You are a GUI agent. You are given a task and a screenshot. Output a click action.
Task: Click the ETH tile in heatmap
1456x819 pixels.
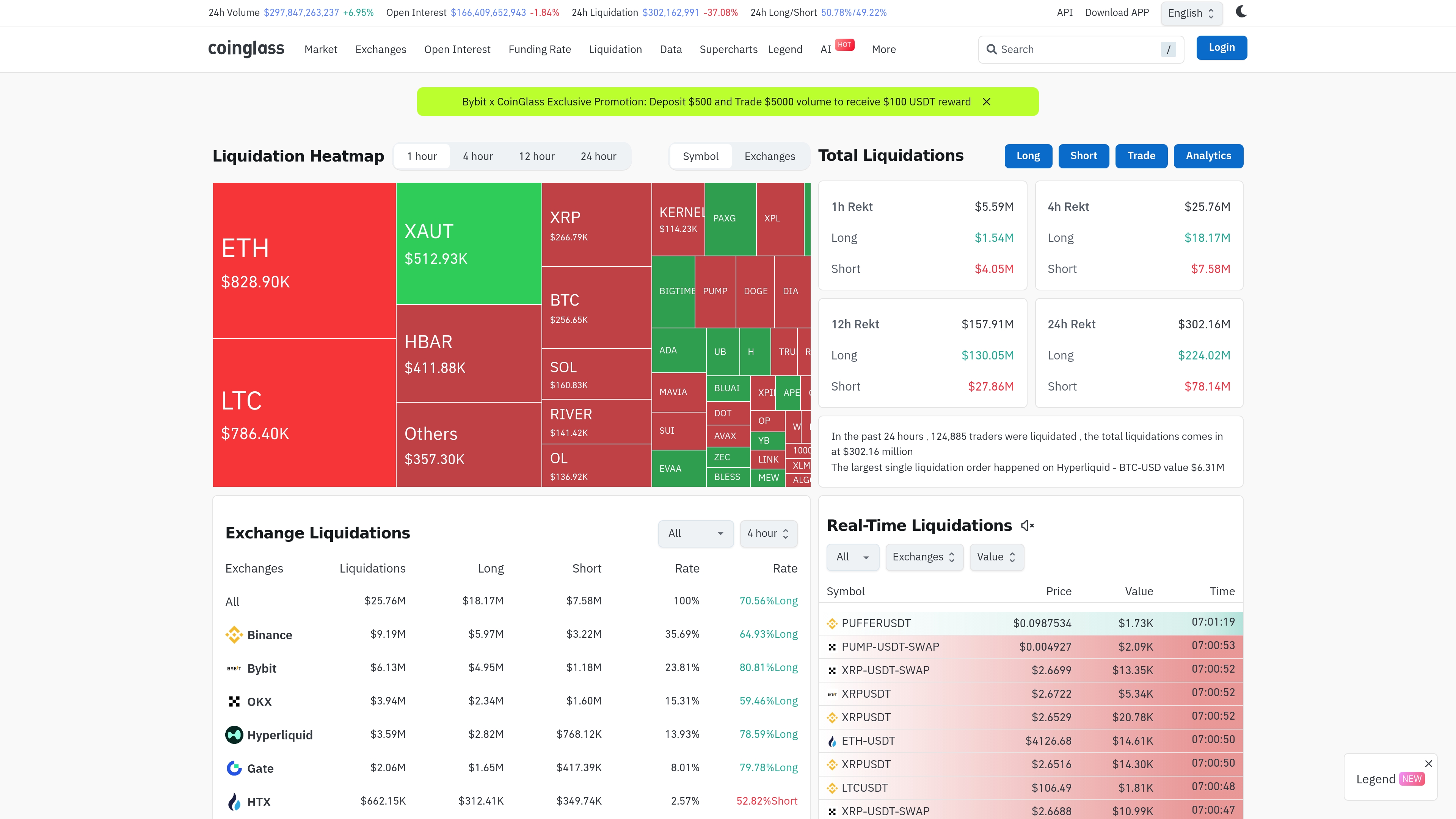click(x=303, y=260)
